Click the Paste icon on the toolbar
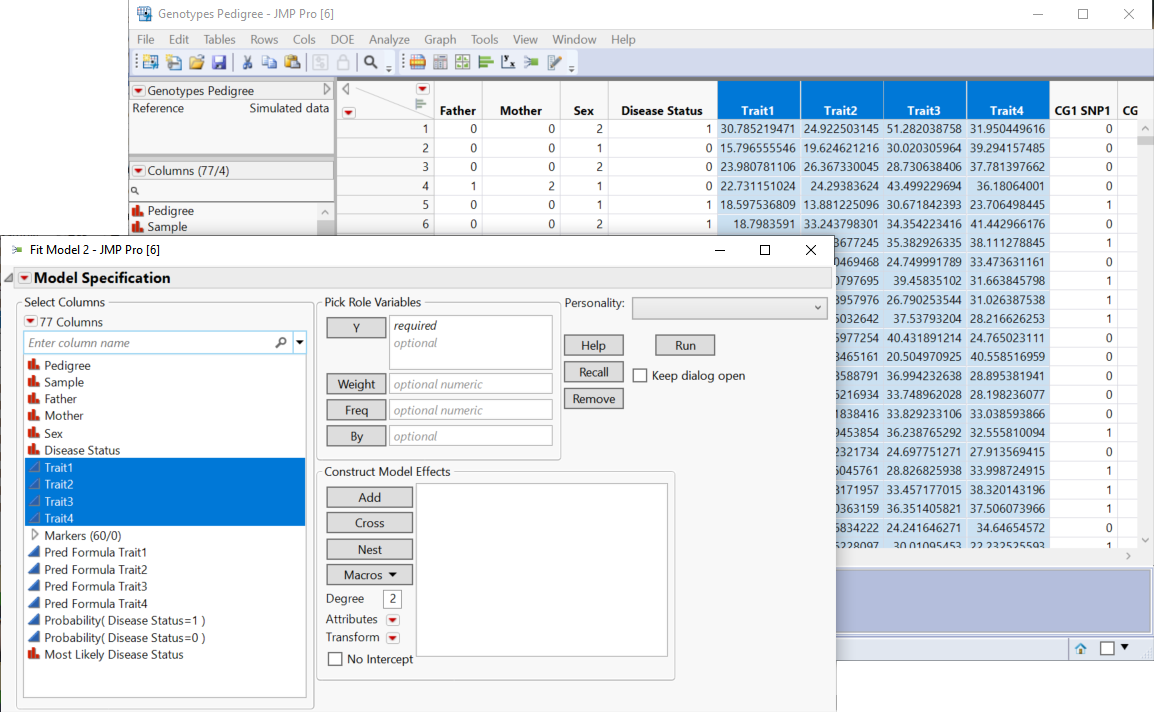 click(292, 62)
